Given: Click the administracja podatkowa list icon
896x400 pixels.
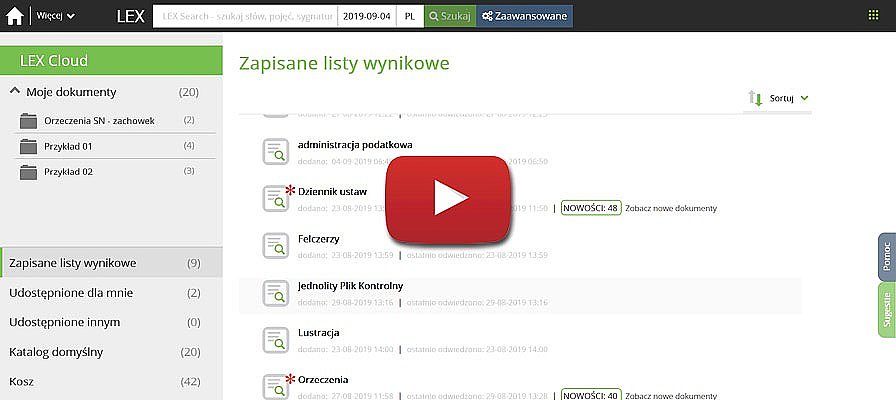Looking at the screenshot, I should (x=274, y=151).
